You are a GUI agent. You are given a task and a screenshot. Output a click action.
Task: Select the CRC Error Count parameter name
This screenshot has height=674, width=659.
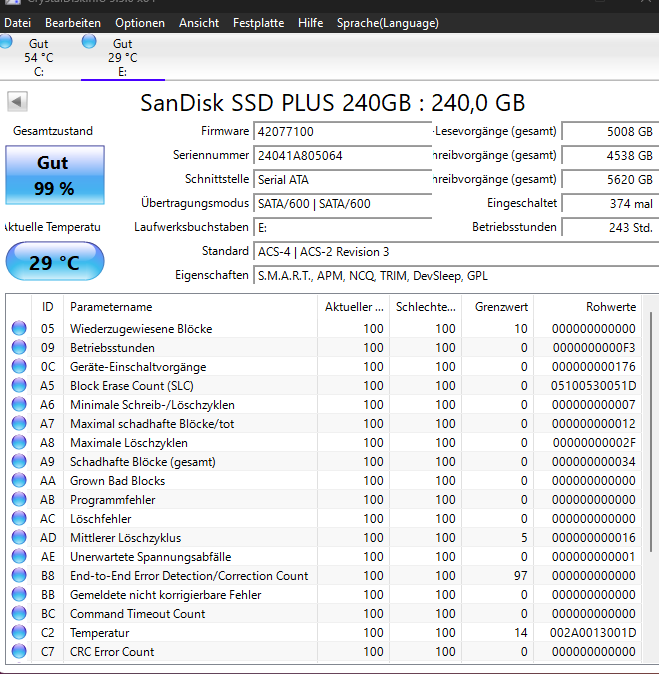(112, 652)
